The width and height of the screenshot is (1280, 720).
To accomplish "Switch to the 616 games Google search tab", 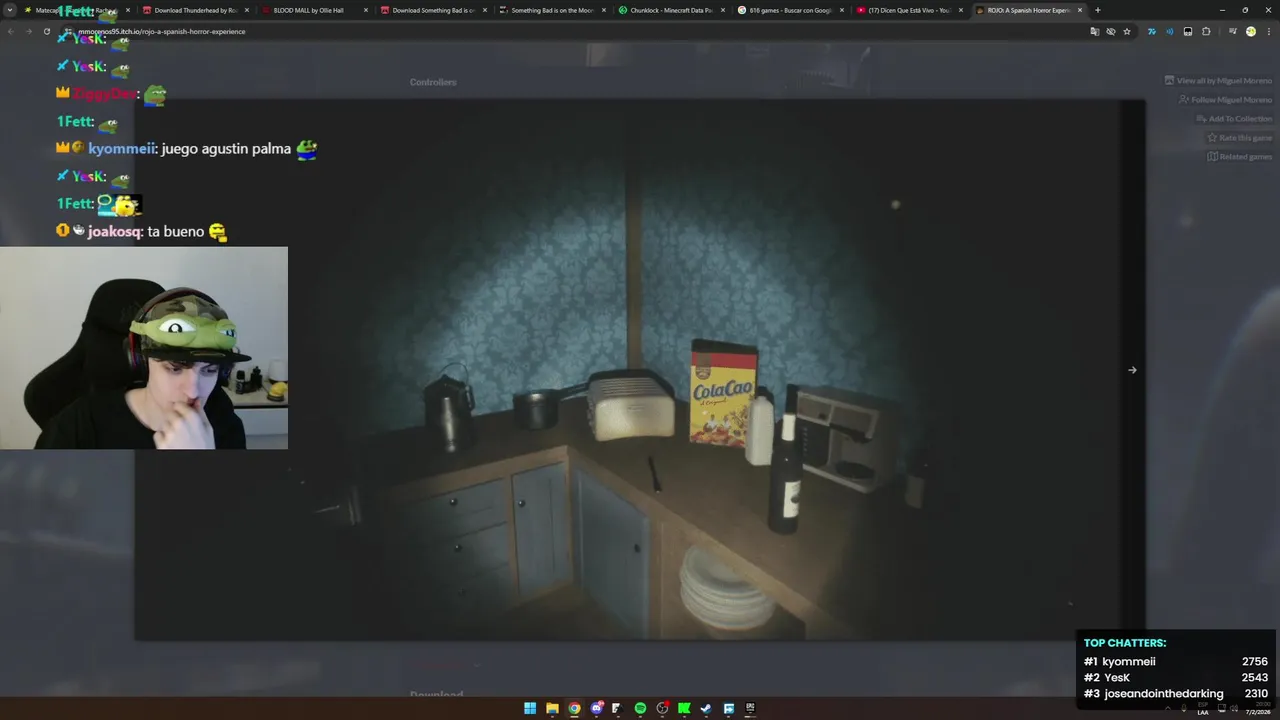I will click(789, 10).
